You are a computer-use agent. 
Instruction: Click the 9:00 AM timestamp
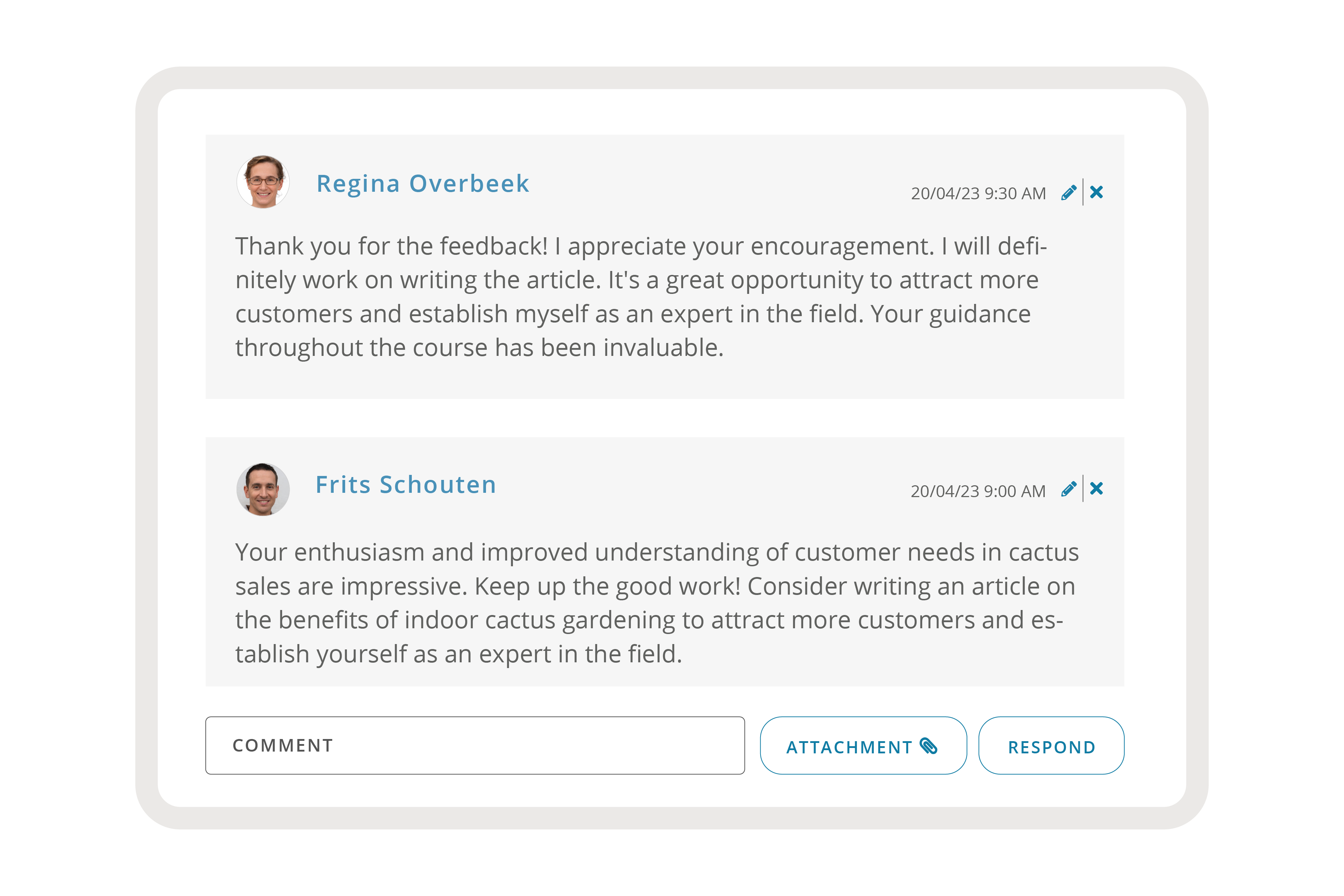point(978,491)
